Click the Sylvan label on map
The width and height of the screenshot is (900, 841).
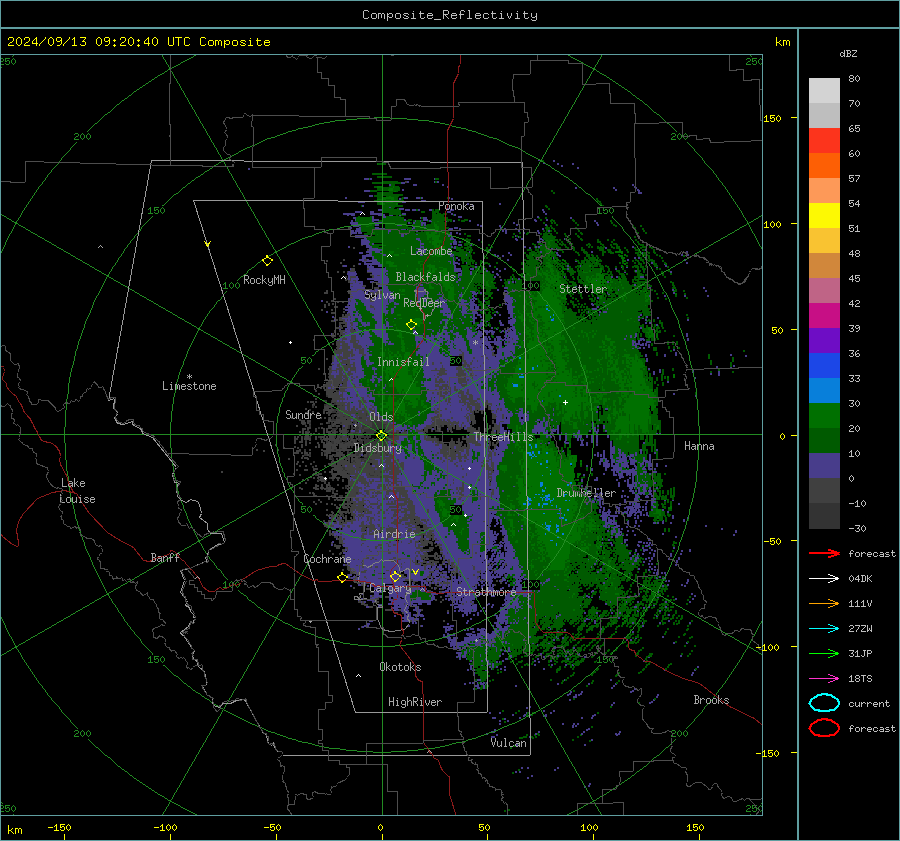pyautogui.click(x=382, y=295)
